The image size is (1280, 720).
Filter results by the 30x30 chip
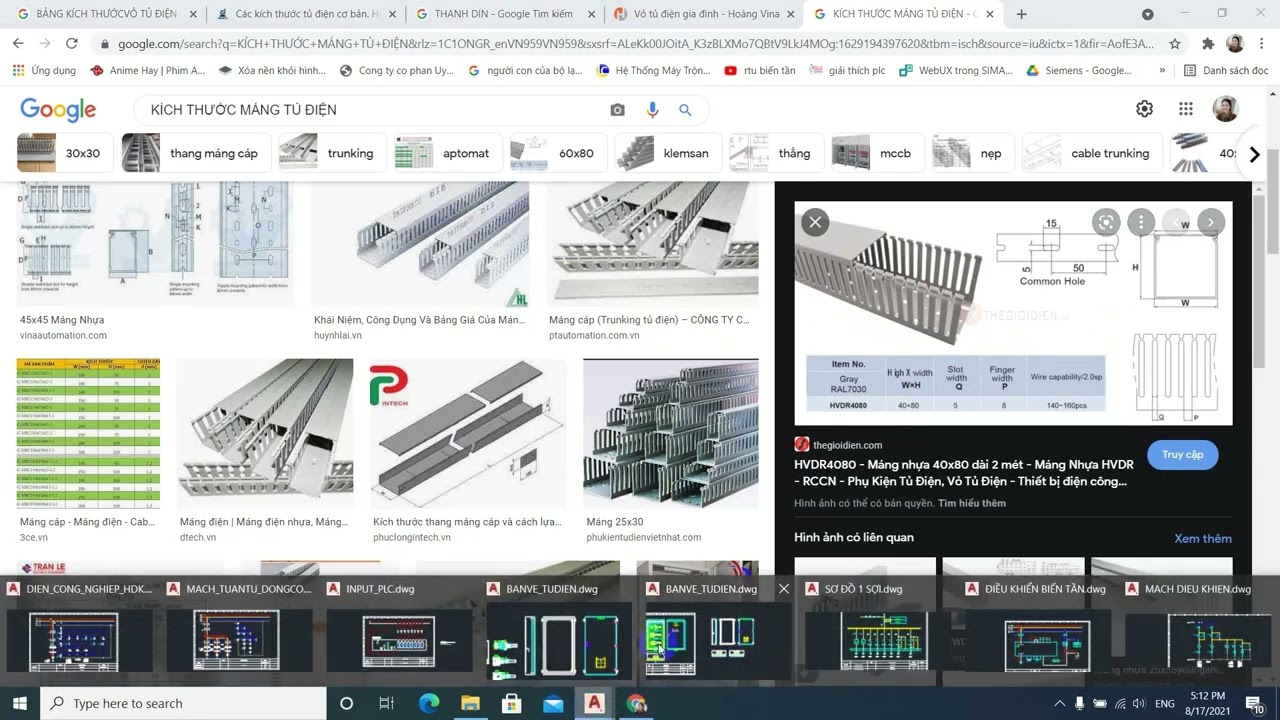point(64,153)
